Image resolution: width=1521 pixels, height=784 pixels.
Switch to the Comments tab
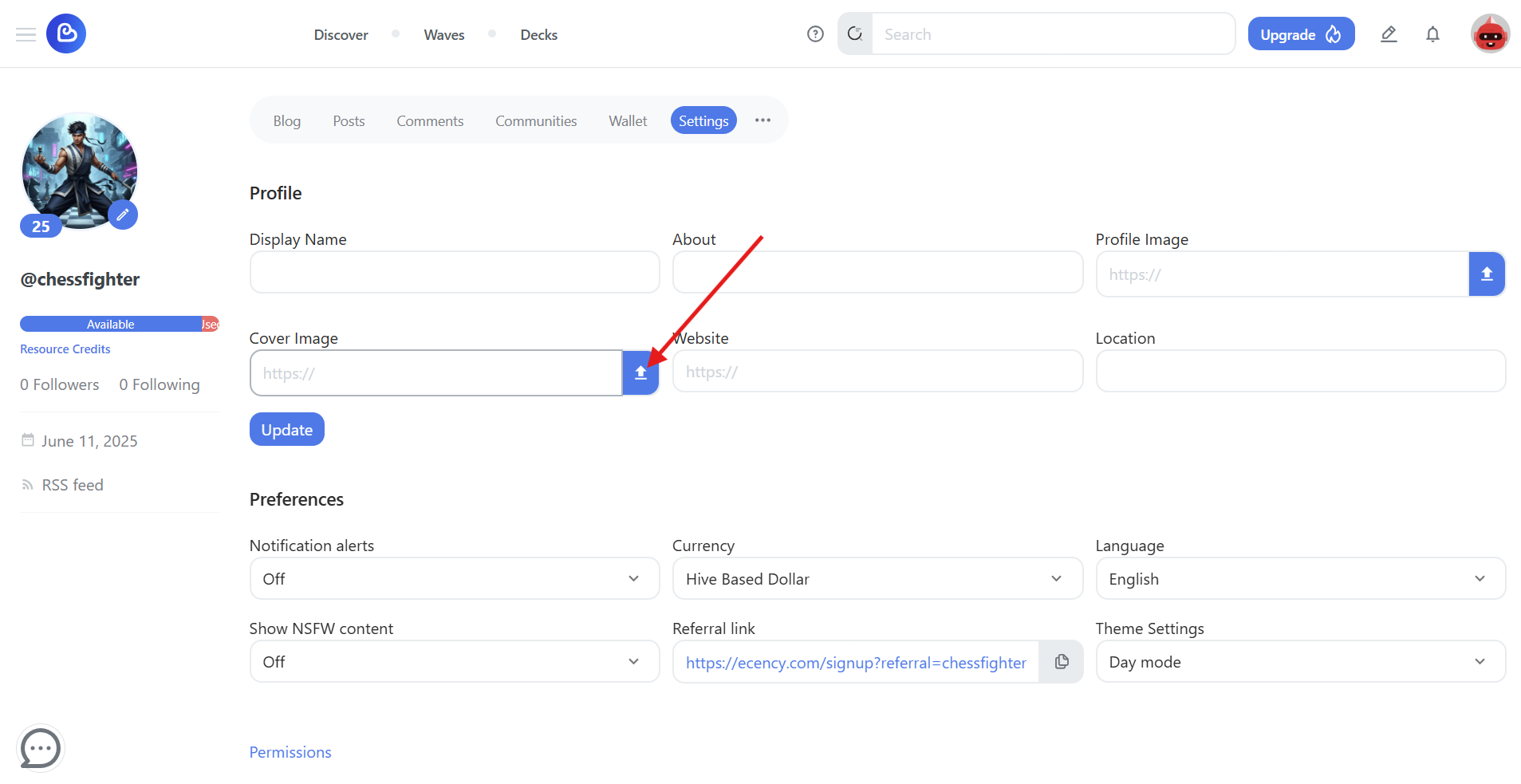(430, 120)
